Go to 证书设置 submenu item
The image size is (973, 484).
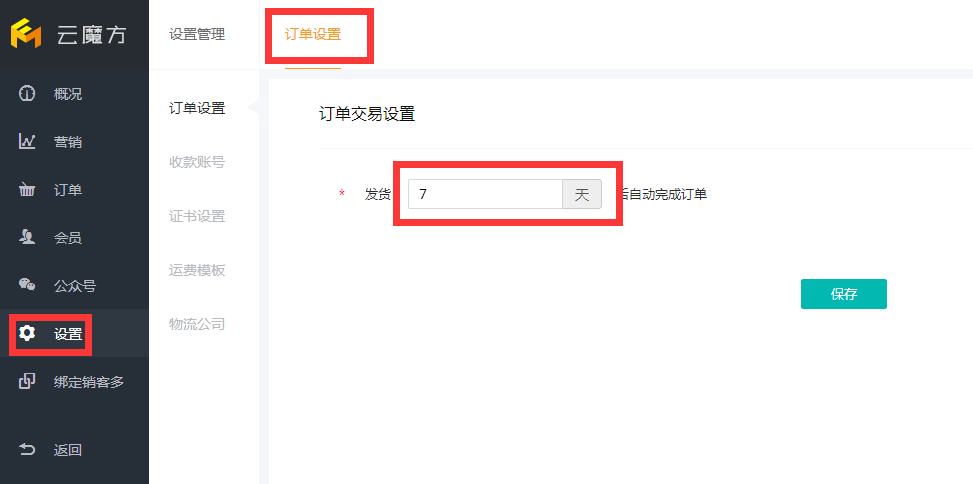197,216
